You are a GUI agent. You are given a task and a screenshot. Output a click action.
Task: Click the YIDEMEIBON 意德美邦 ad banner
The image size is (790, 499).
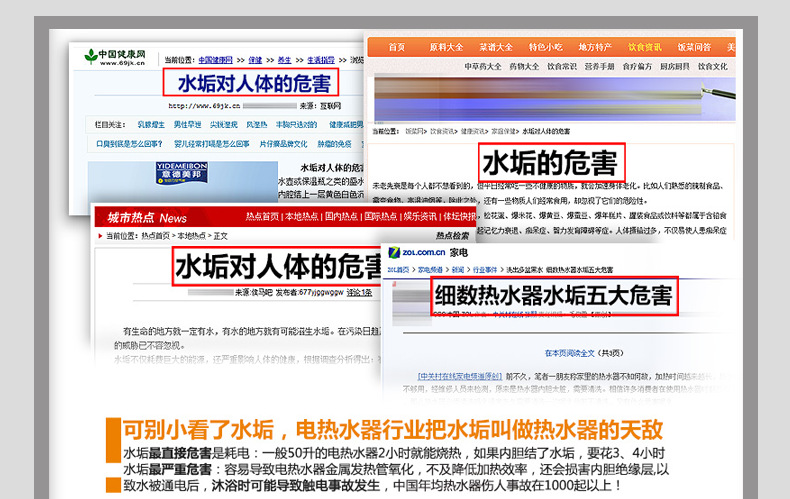181,173
